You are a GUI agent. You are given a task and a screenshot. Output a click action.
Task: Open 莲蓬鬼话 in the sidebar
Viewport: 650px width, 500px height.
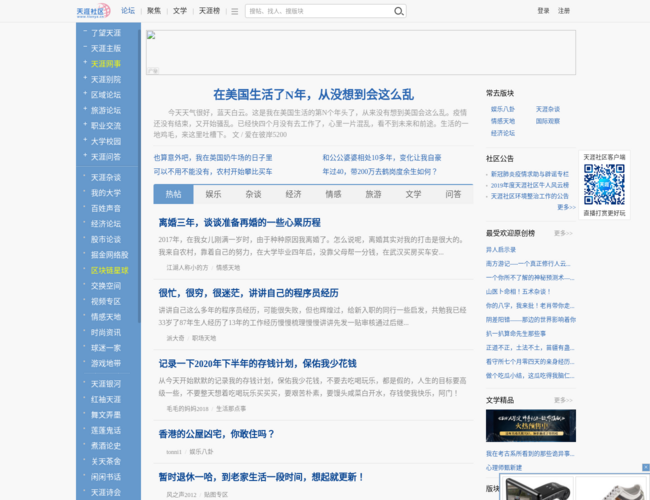[106, 430]
